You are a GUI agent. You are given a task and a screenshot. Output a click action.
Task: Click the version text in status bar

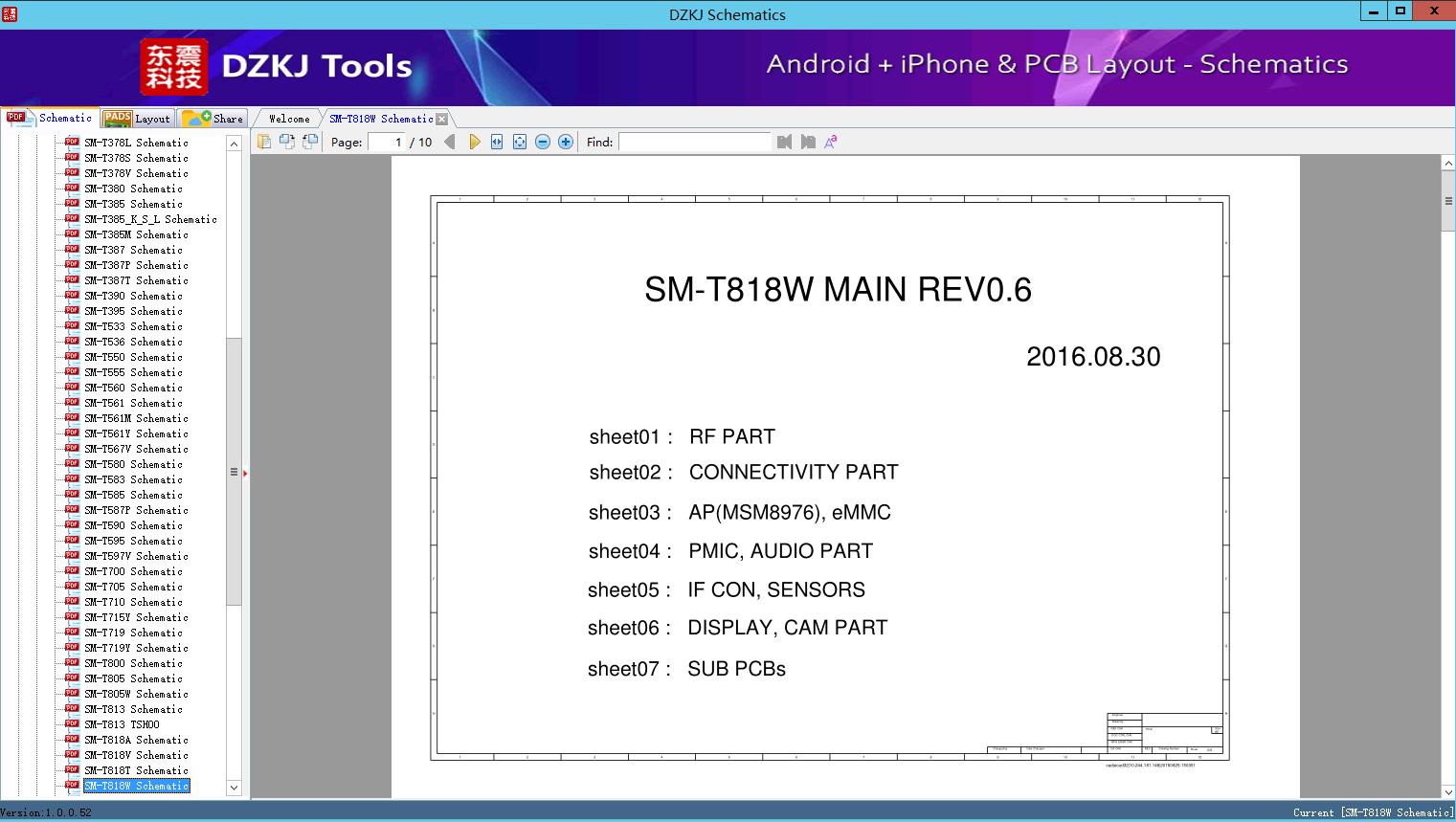click(x=46, y=812)
